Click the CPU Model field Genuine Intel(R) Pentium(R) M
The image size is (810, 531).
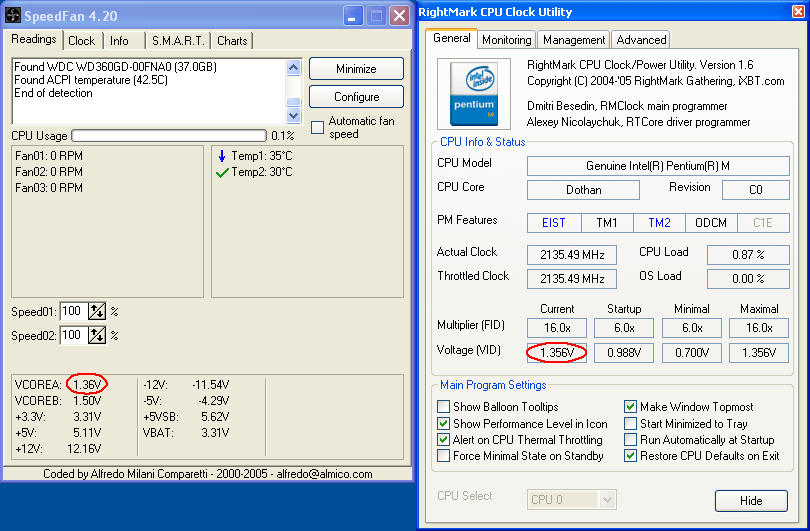coord(658,166)
